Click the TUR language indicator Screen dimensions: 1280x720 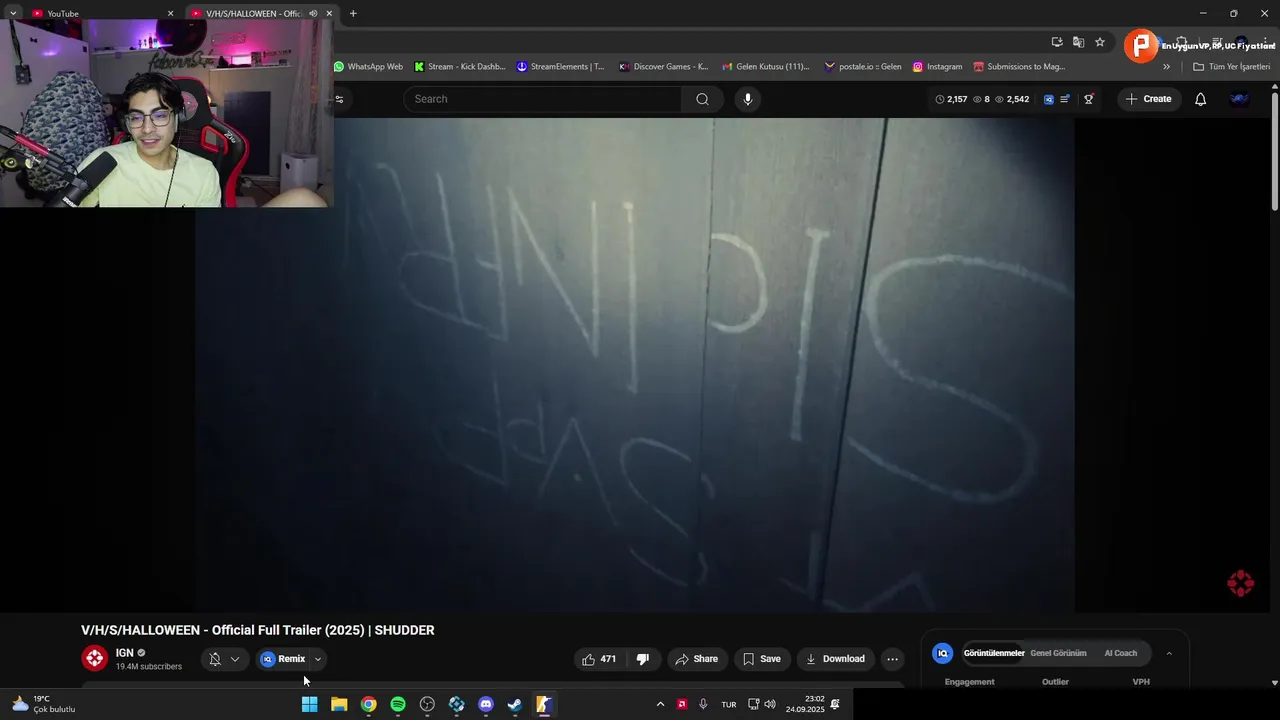pos(729,704)
